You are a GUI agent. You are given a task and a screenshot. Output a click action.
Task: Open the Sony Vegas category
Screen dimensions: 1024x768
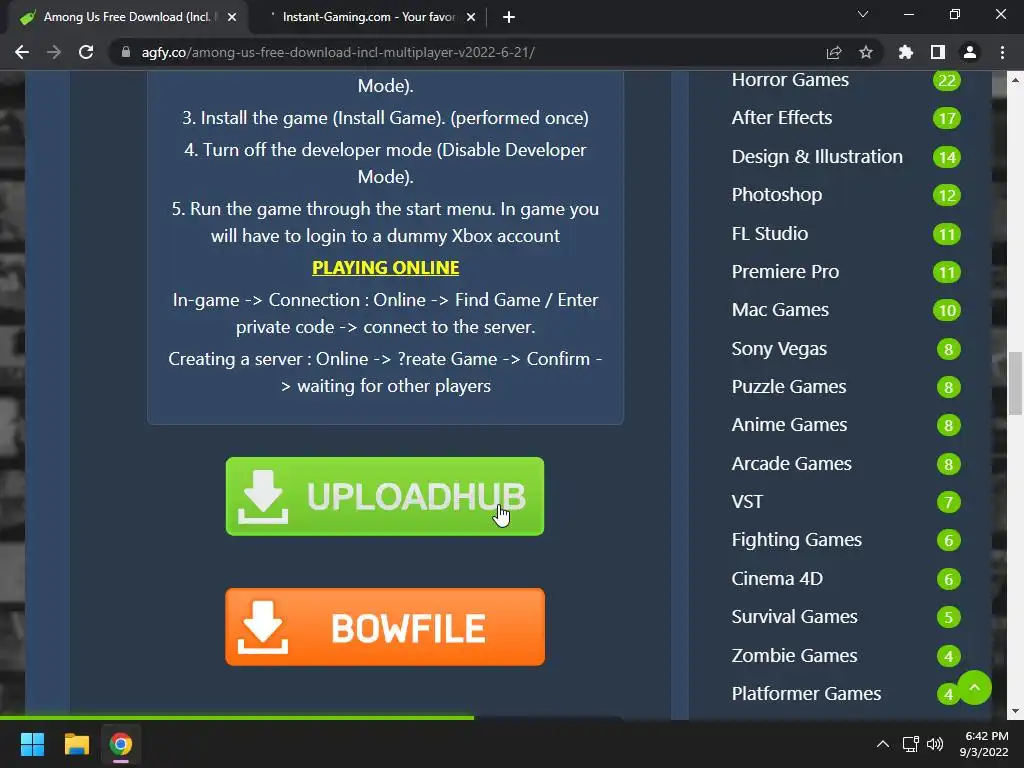pyautogui.click(x=779, y=349)
